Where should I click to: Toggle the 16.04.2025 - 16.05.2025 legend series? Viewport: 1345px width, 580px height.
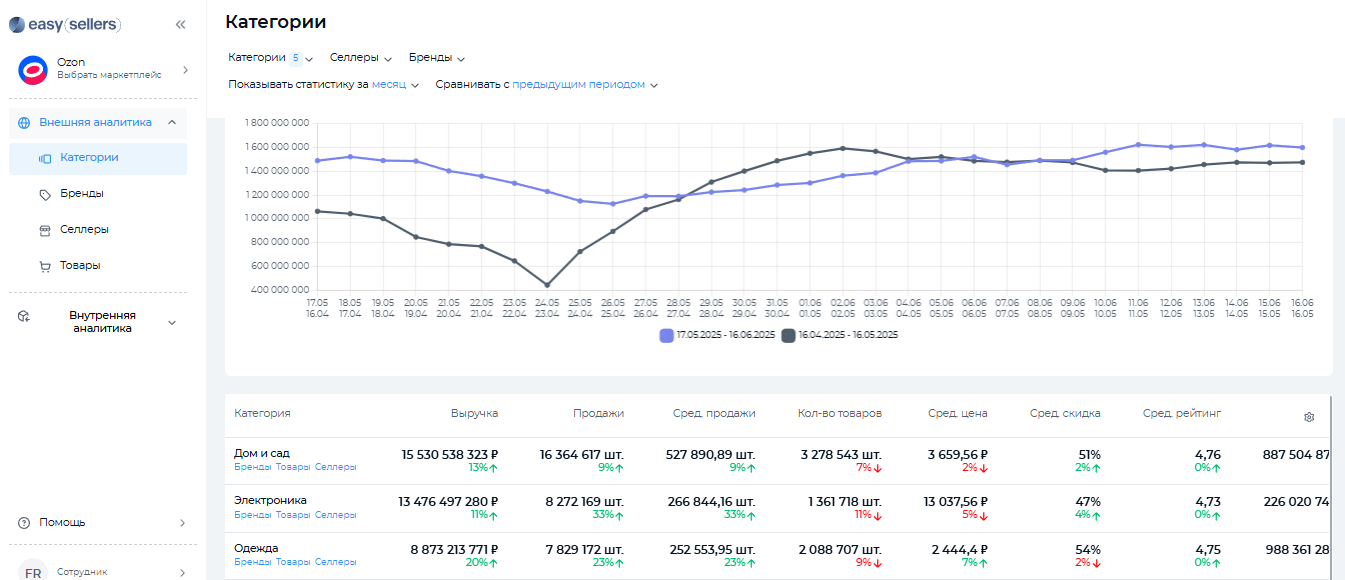840,336
